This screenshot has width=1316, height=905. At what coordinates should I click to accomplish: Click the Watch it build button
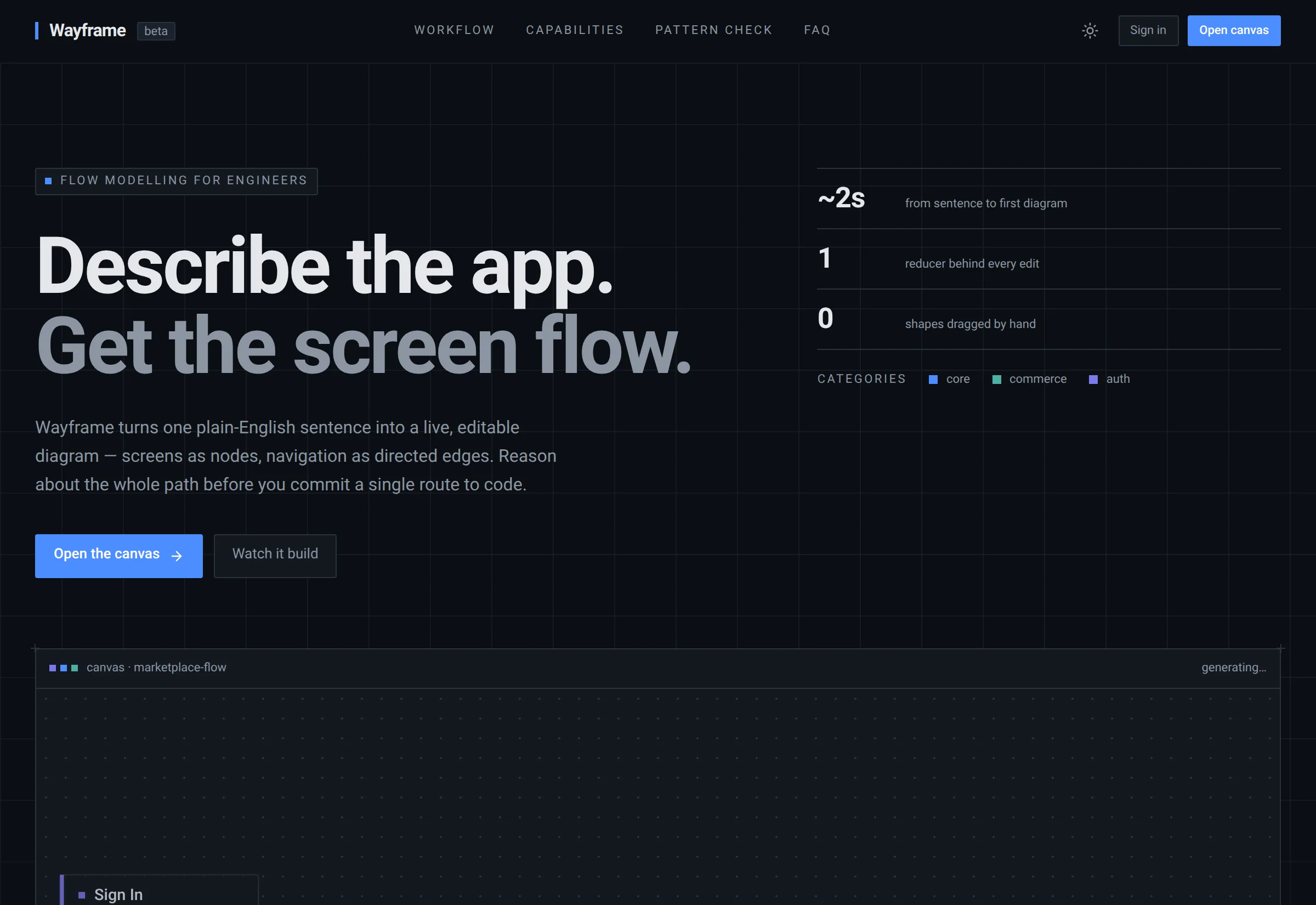click(x=275, y=556)
